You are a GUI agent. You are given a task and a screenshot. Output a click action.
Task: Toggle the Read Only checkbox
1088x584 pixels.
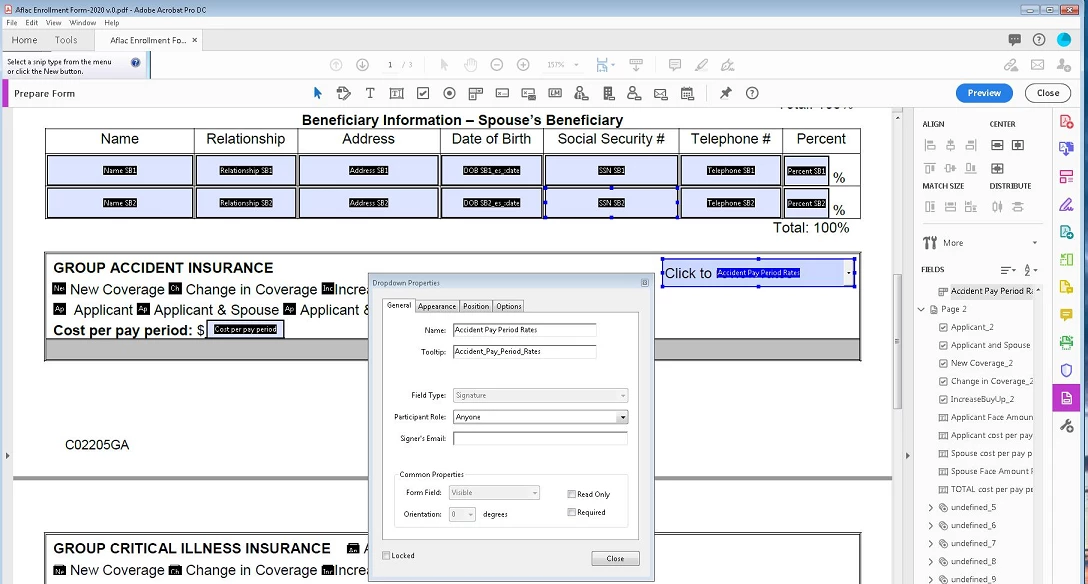tap(572, 494)
